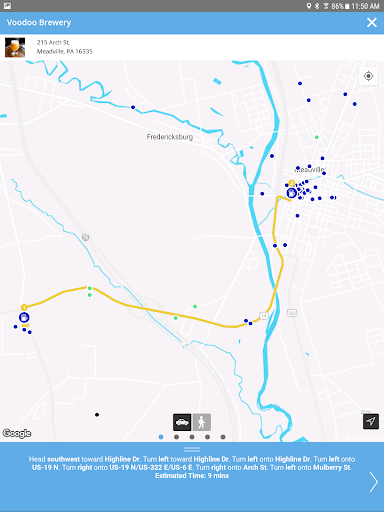384x512 pixels.
Task: Tap yellow waypoint marker number 1
Action: 24,307
